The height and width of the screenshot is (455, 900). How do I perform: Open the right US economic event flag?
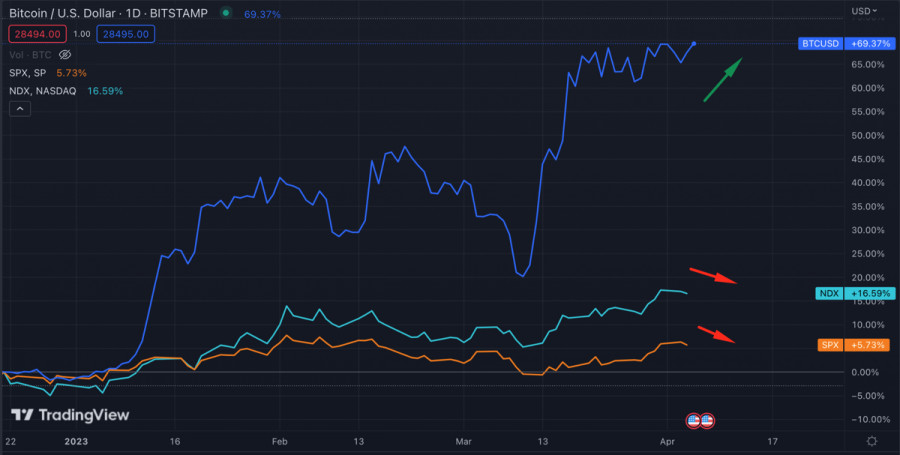pos(707,421)
